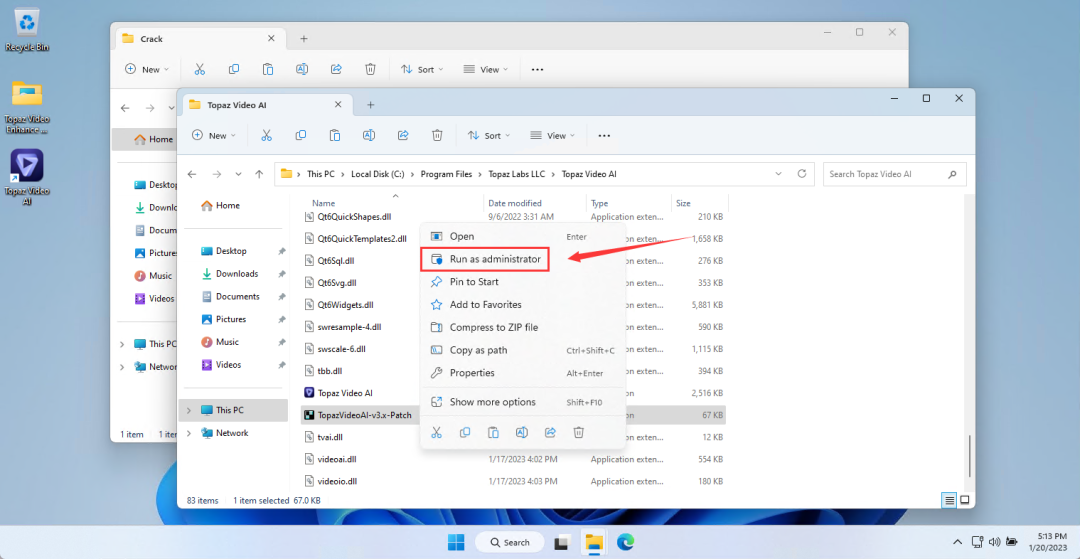Image resolution: width=1080 pixels, height=559 pixels.
Task: Click the delete icon at context menu bottom
Action: [x=579, y=432]
